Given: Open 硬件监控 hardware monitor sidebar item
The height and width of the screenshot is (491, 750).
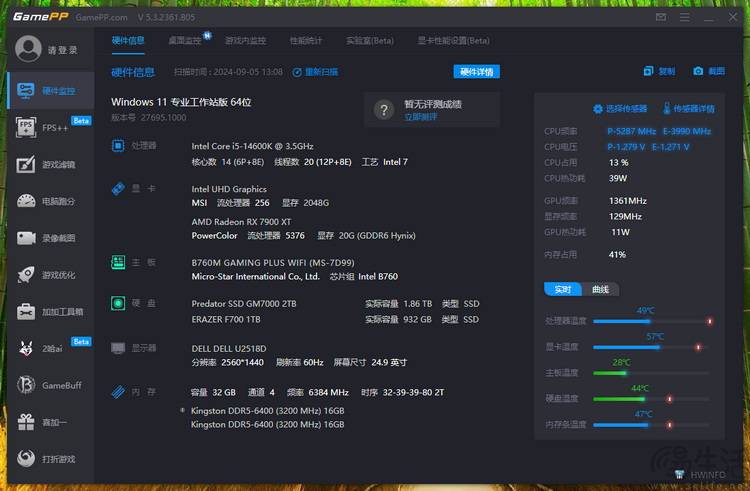Looking at the screenshot, I should click(x=51, y=90).
